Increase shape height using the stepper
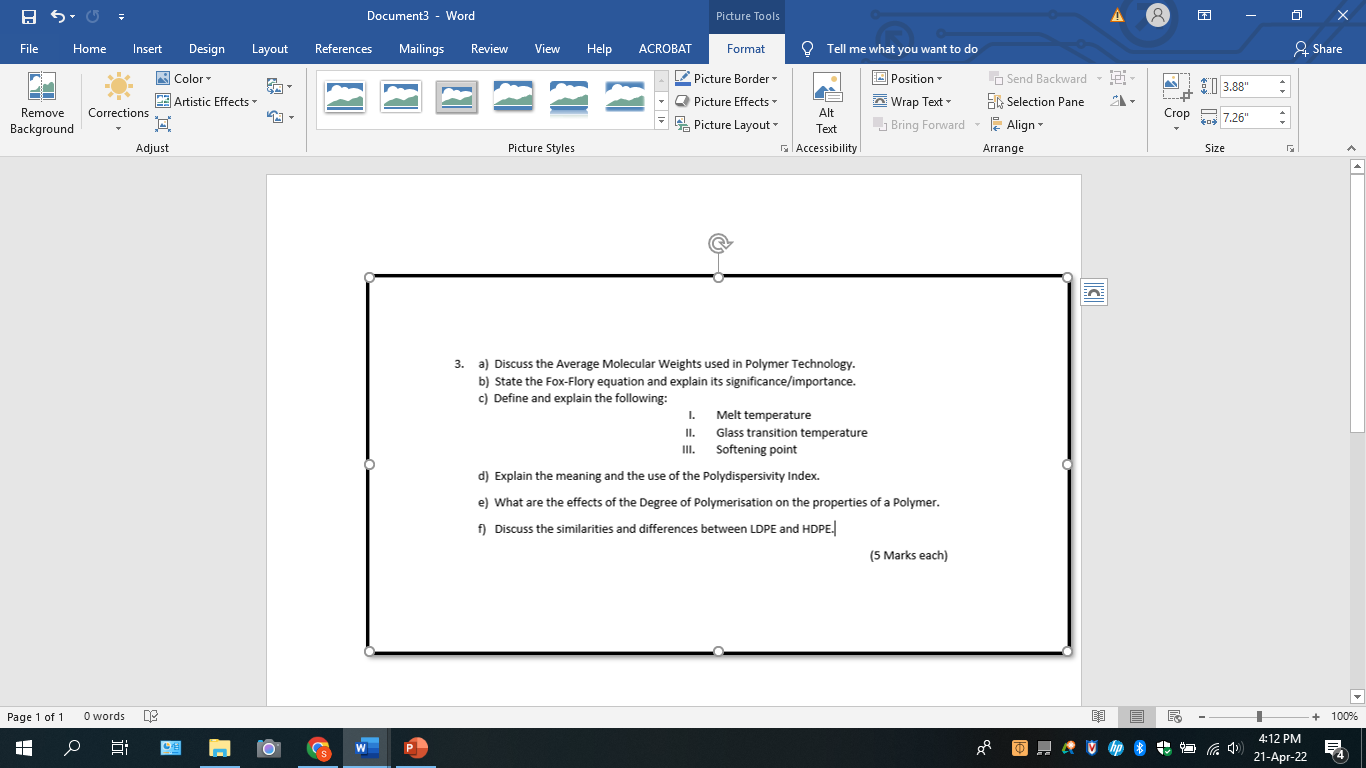 pyautogui.click(x=1282, y=80)
